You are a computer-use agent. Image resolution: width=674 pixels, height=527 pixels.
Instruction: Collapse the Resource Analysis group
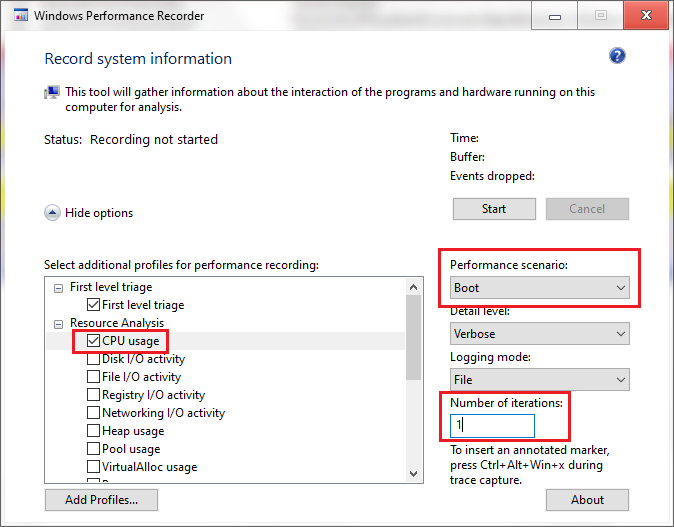58,324
